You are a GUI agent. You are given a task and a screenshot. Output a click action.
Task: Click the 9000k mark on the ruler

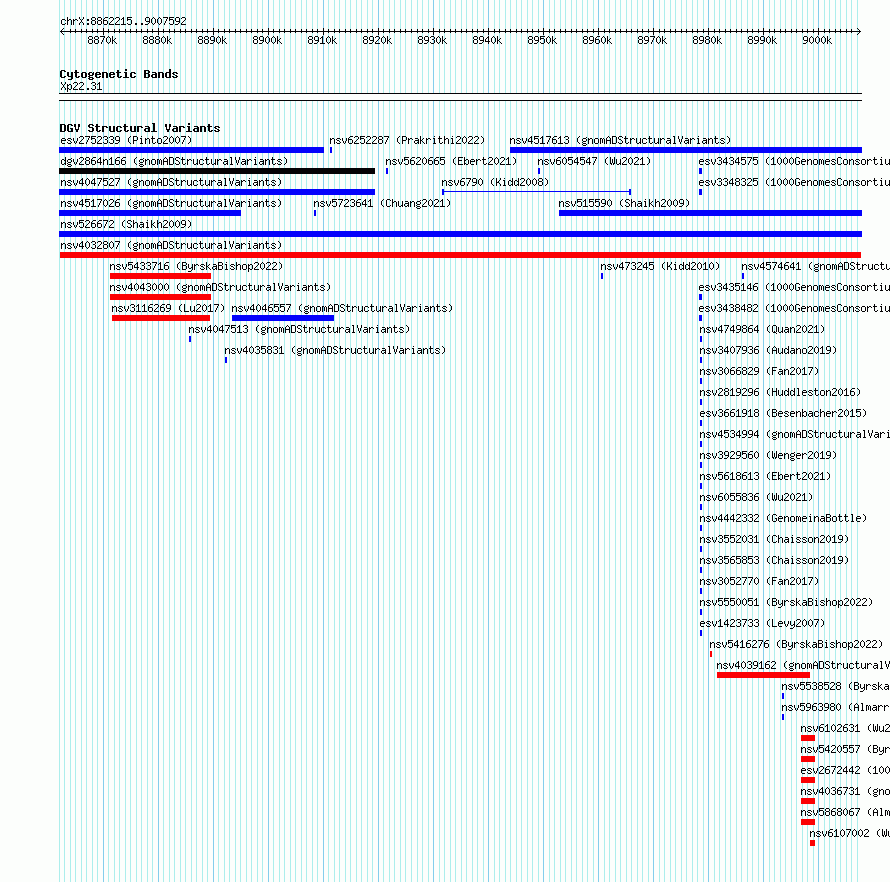coord(817,40)
